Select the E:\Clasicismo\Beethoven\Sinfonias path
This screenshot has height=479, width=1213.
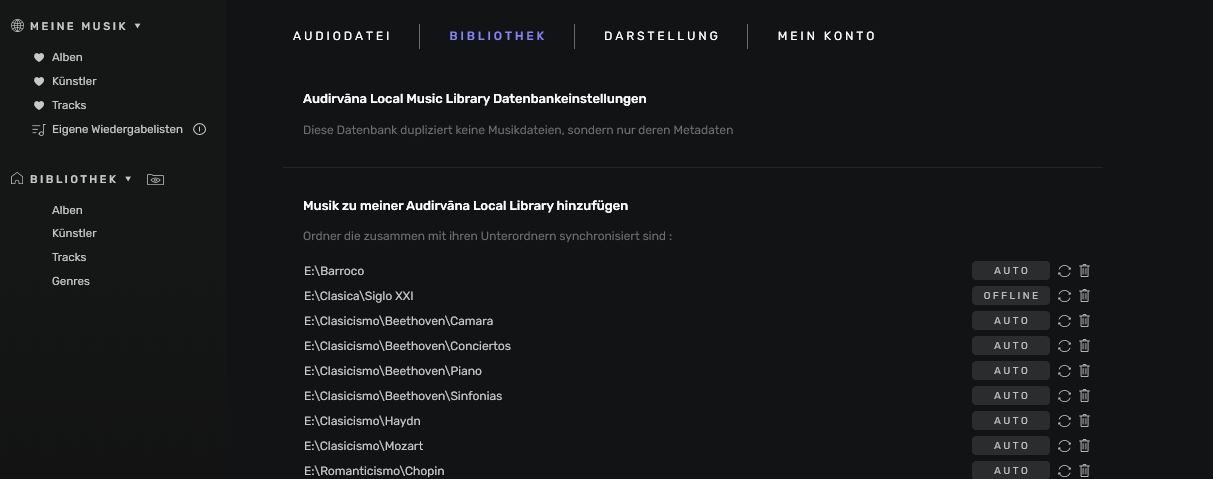[x=403, y=396]
